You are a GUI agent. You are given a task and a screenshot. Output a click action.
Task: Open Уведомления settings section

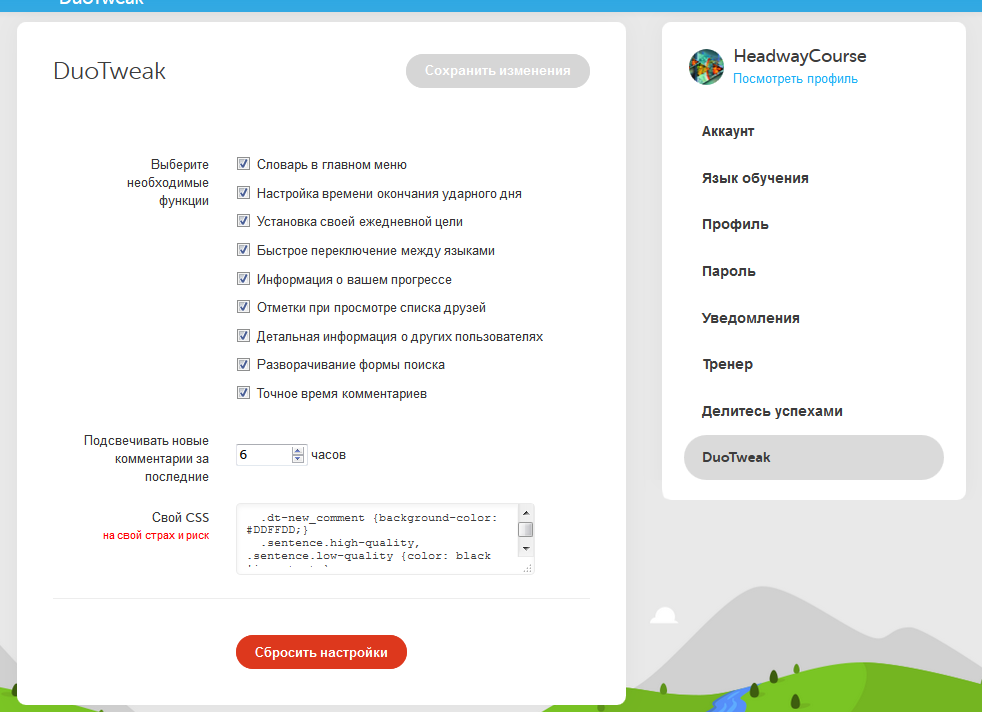(750, 318)
